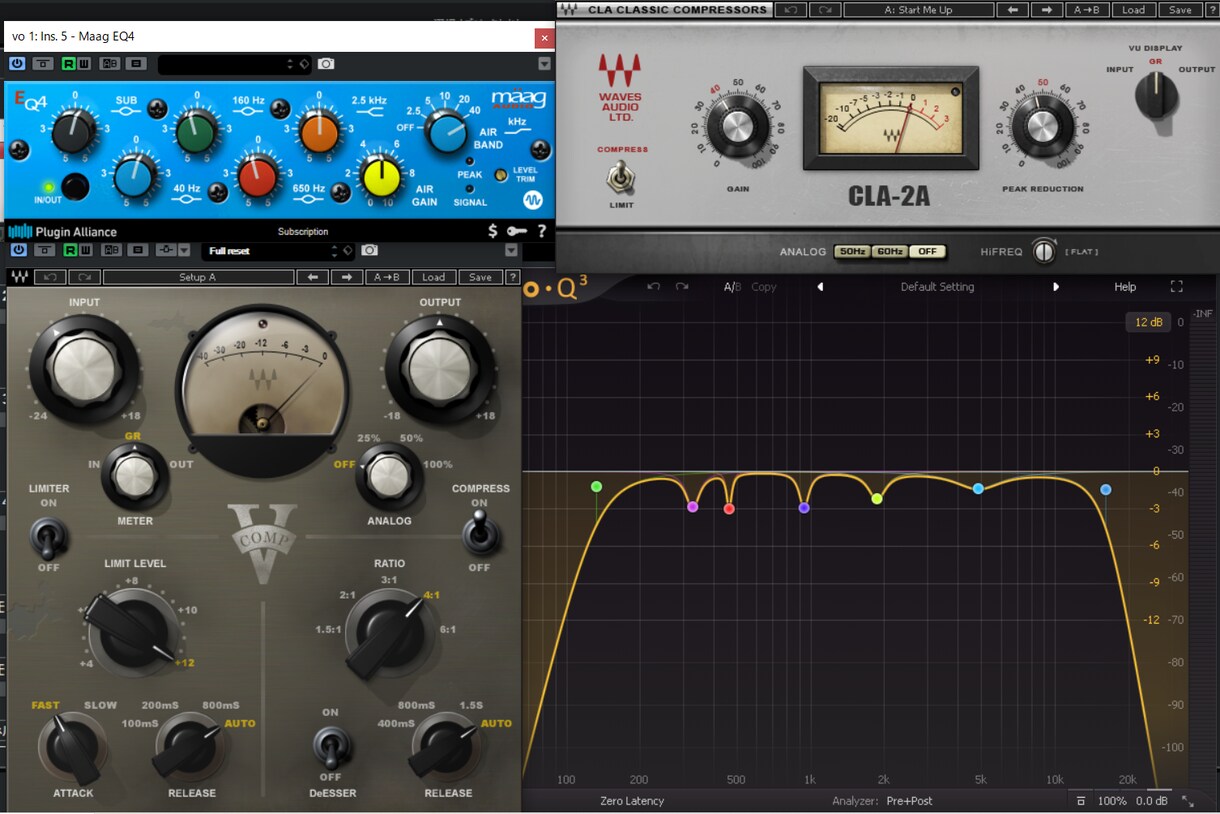Click undo arrow in the V-Comp toolbar
Image resolution: width=1220 pixels, height=814 pixels.
coord(50,277)
